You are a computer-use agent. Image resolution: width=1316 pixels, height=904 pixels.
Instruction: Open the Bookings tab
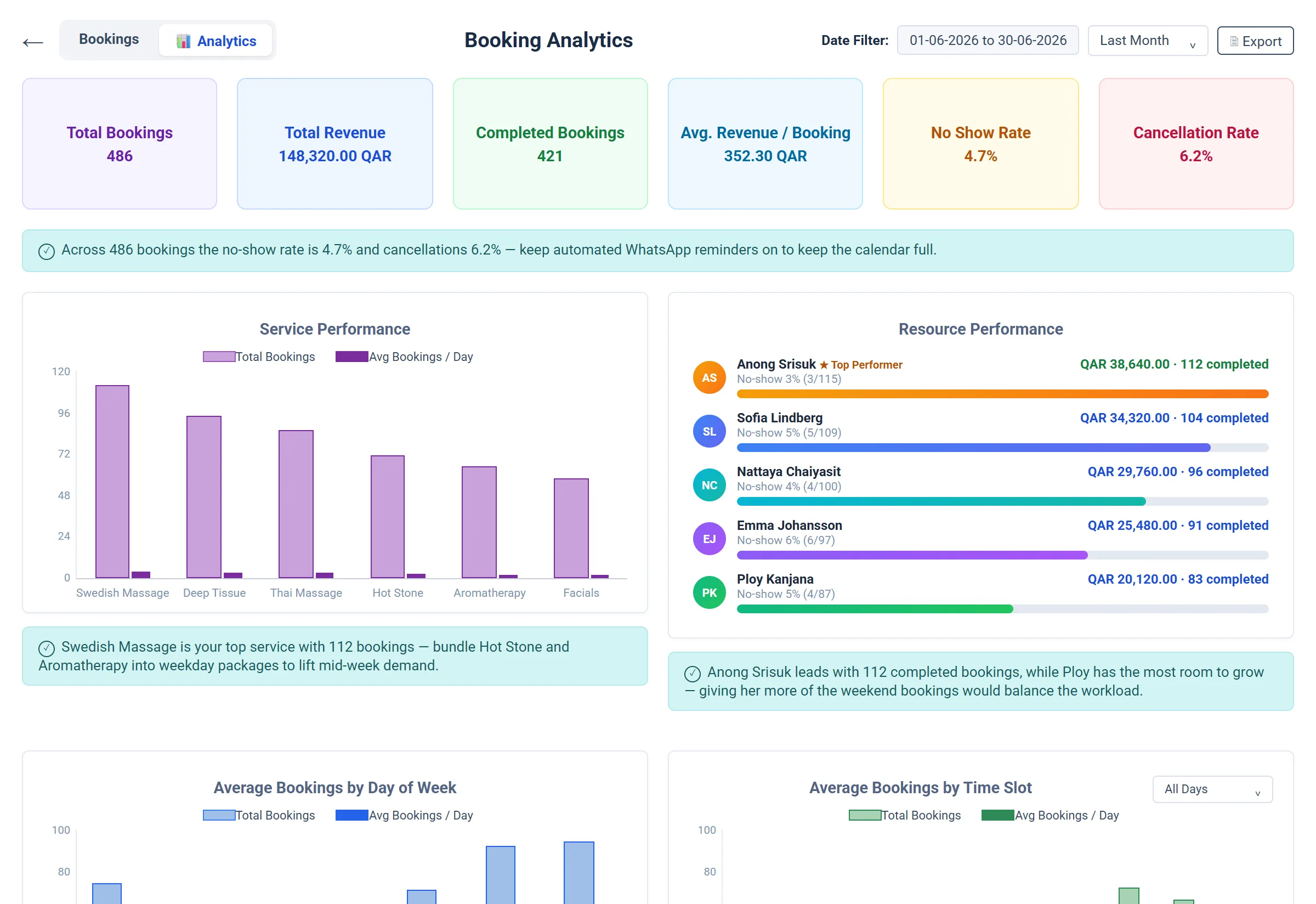(109, 39)
